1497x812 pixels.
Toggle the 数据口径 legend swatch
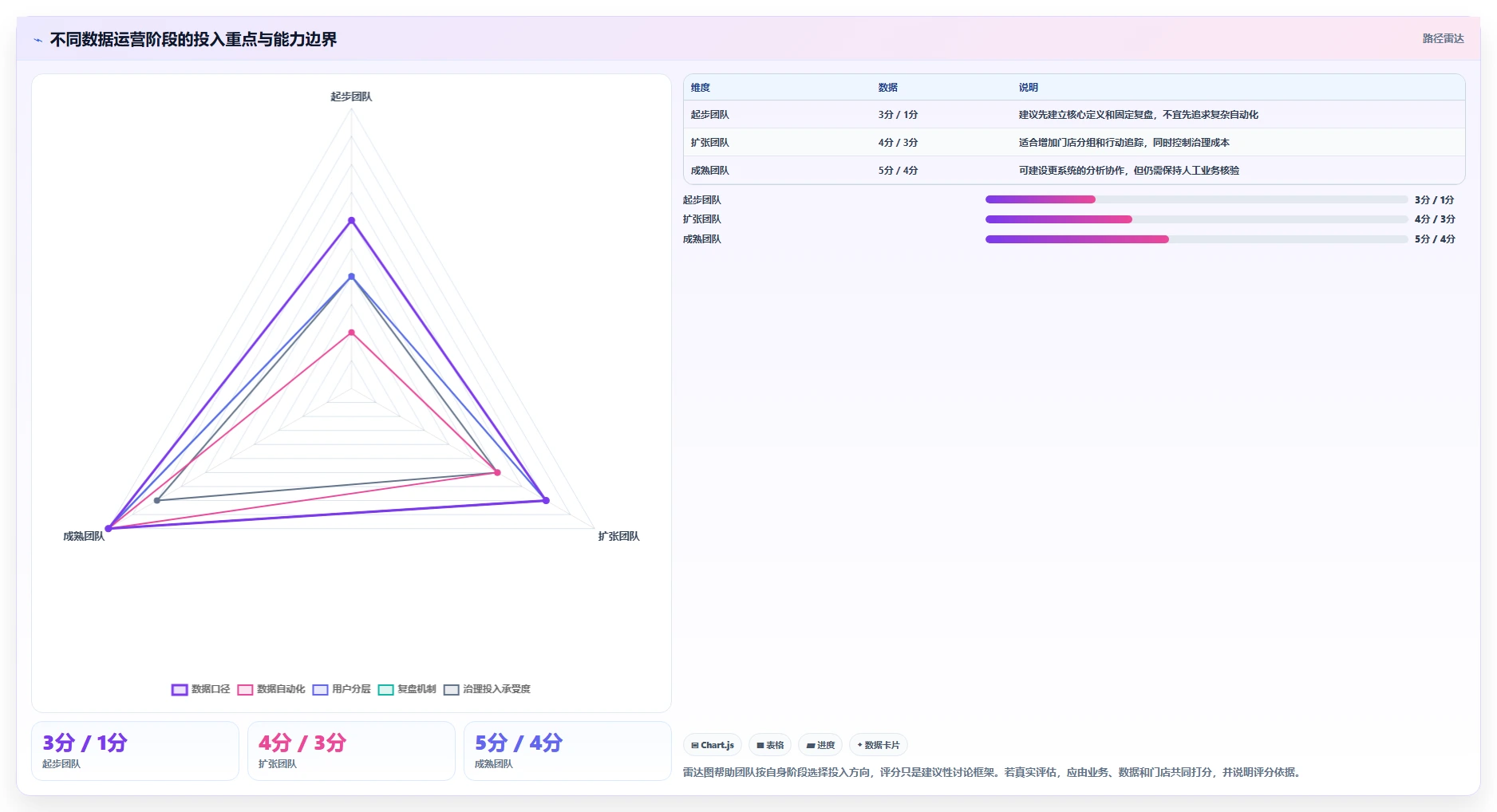tap(180, 689)
